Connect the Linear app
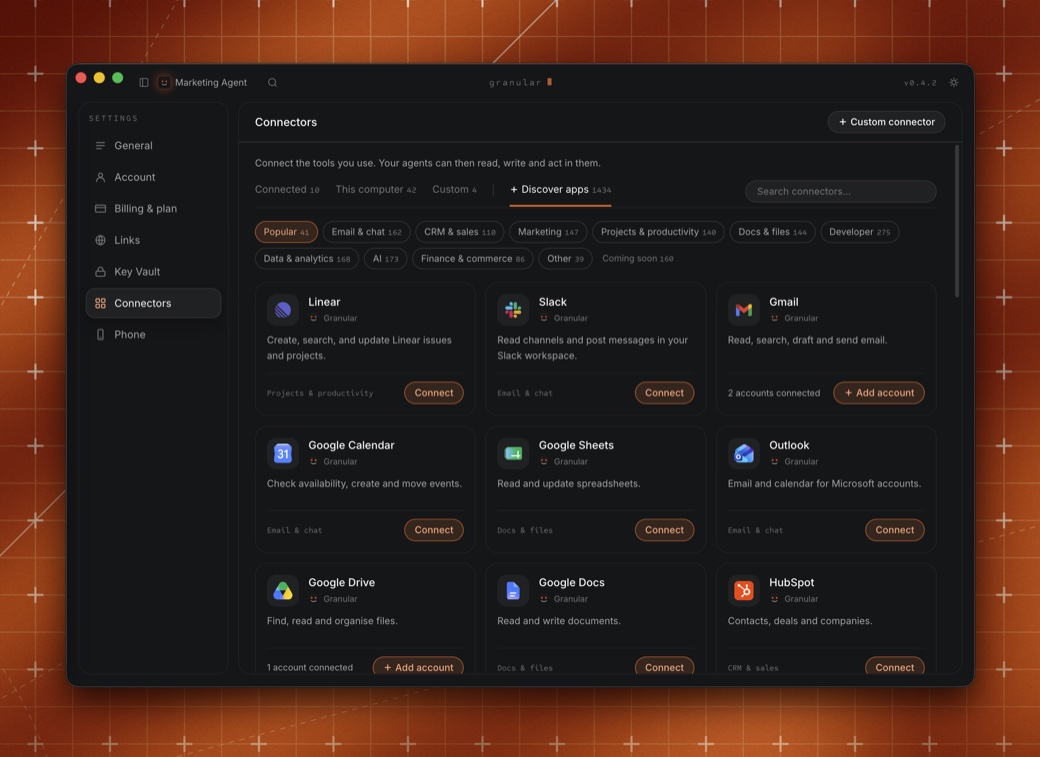This screenshot has height=757, width=1040. 434,393
